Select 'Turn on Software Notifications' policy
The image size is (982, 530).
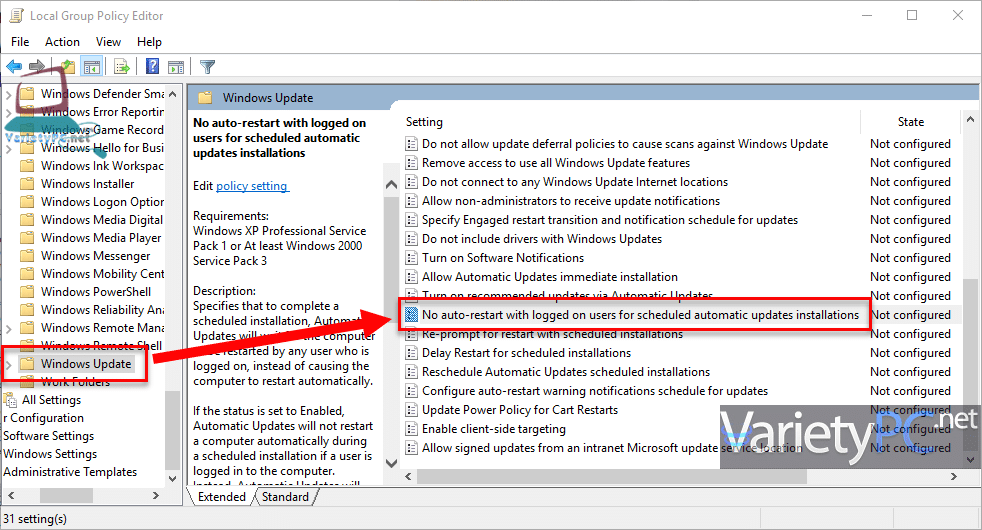503,258
